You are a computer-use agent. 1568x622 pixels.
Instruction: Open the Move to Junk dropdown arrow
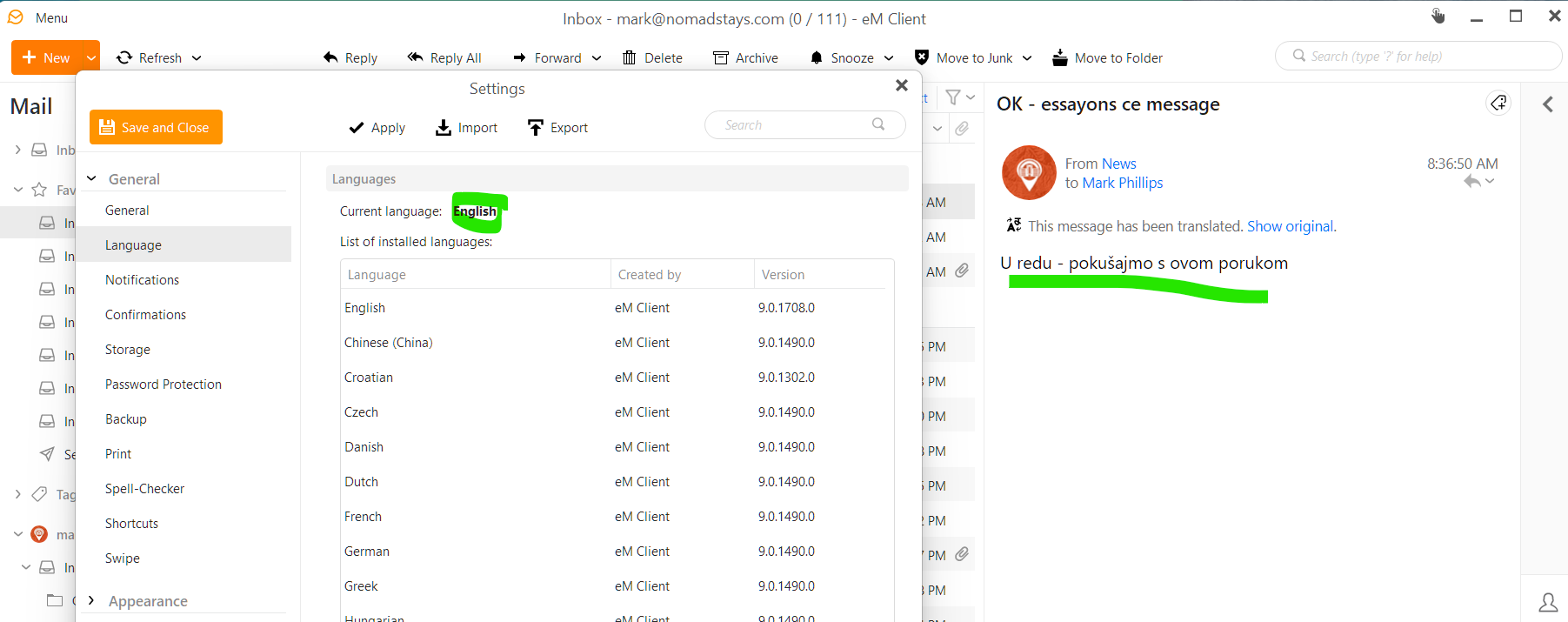pos(1027,58)
